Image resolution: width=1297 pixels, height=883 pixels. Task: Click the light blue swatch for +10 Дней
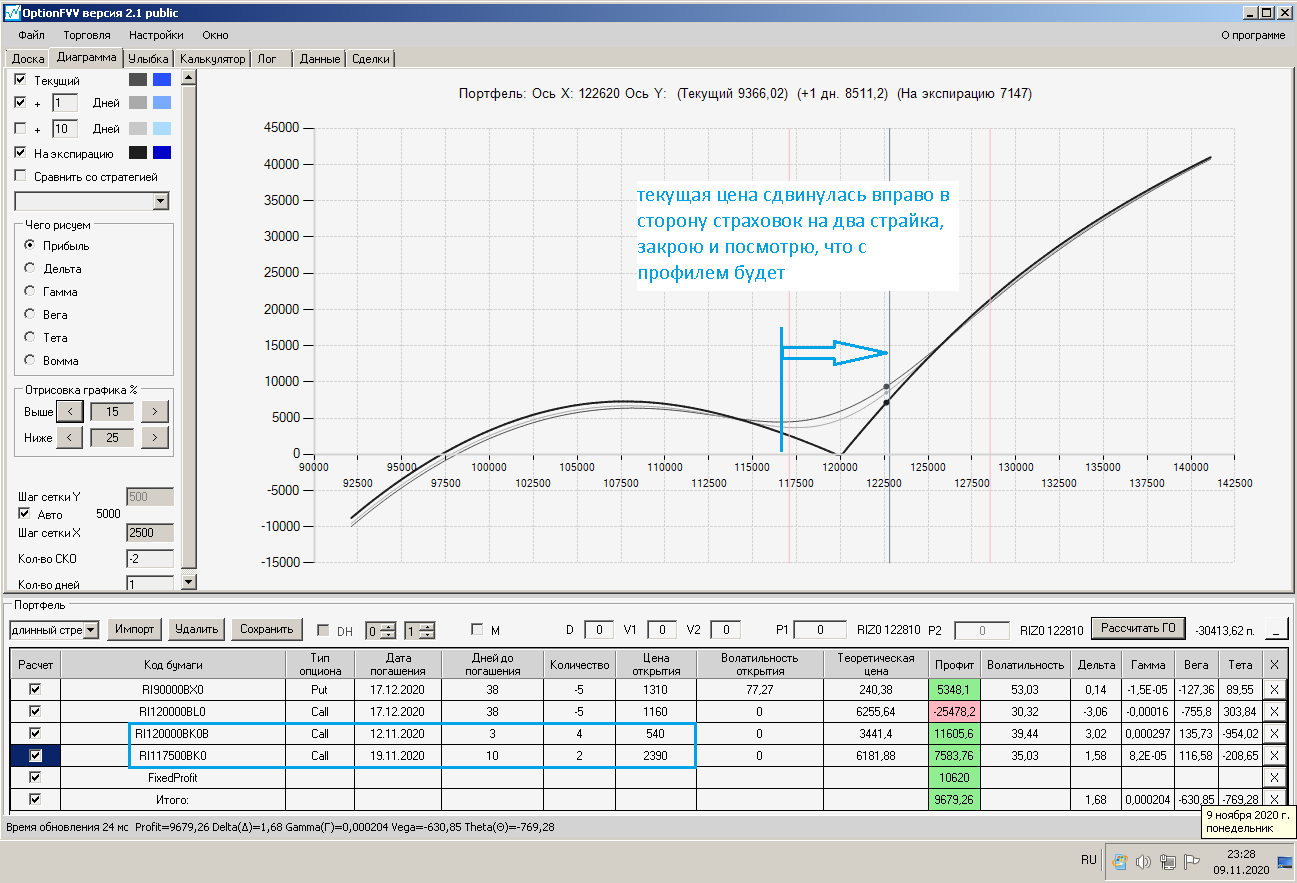tap(161, 129)
